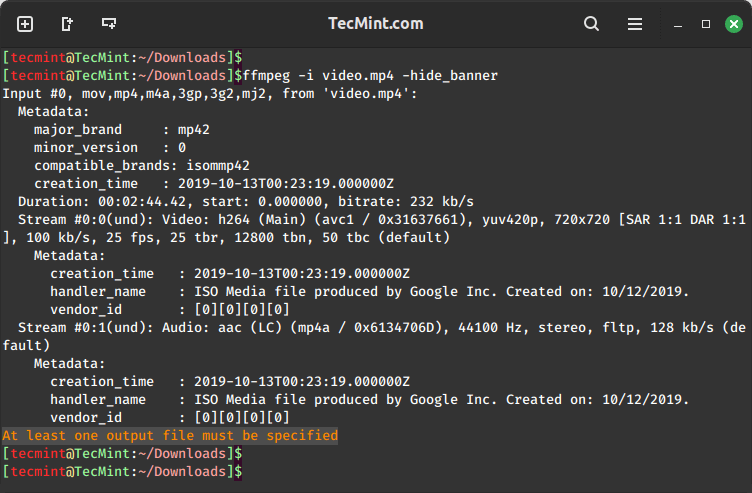Minimize the TecMint.com terminal window
This screenshot has height=493, width=752.
pyautogui.click(x=678, y=25)
